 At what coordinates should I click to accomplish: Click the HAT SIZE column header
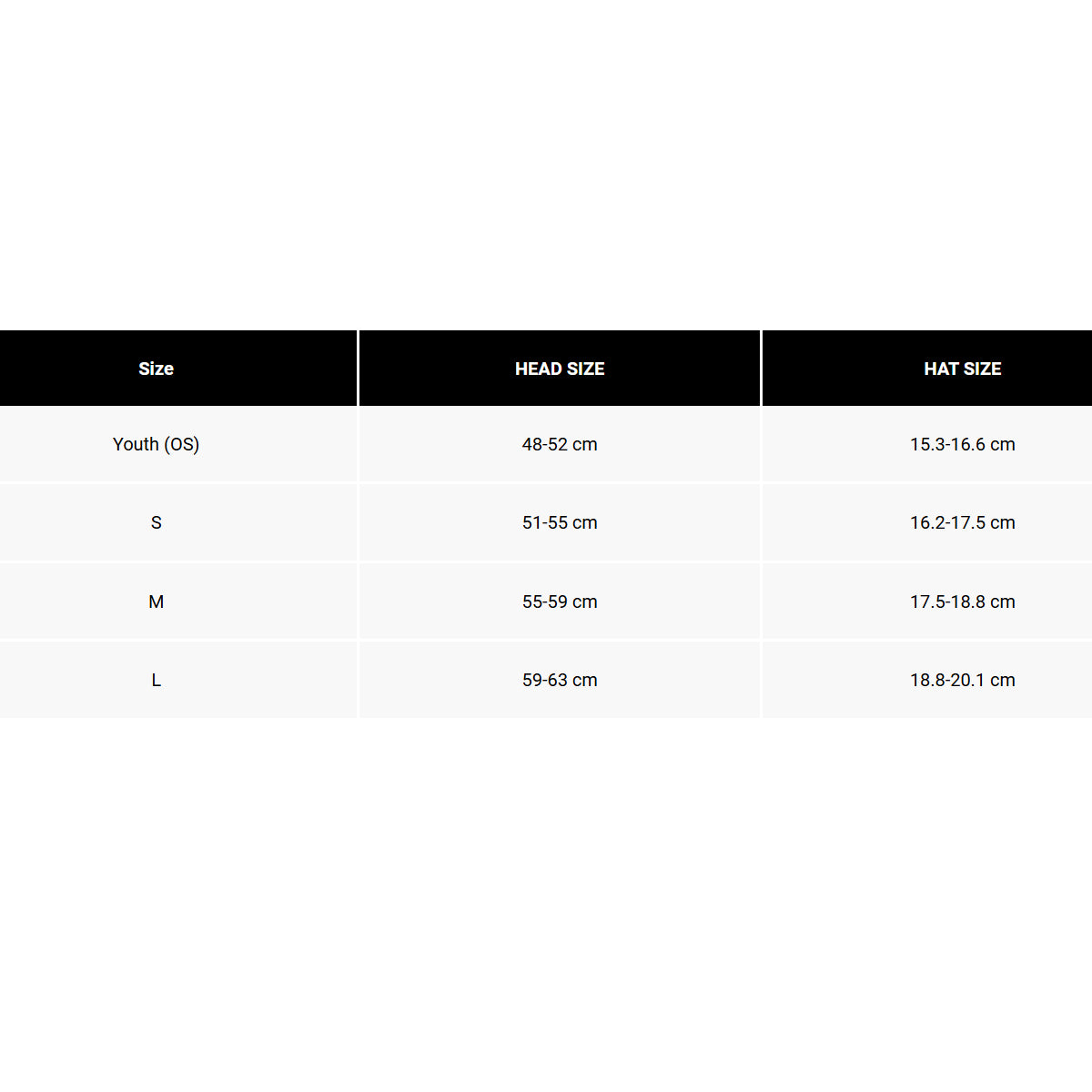[927, 368]
